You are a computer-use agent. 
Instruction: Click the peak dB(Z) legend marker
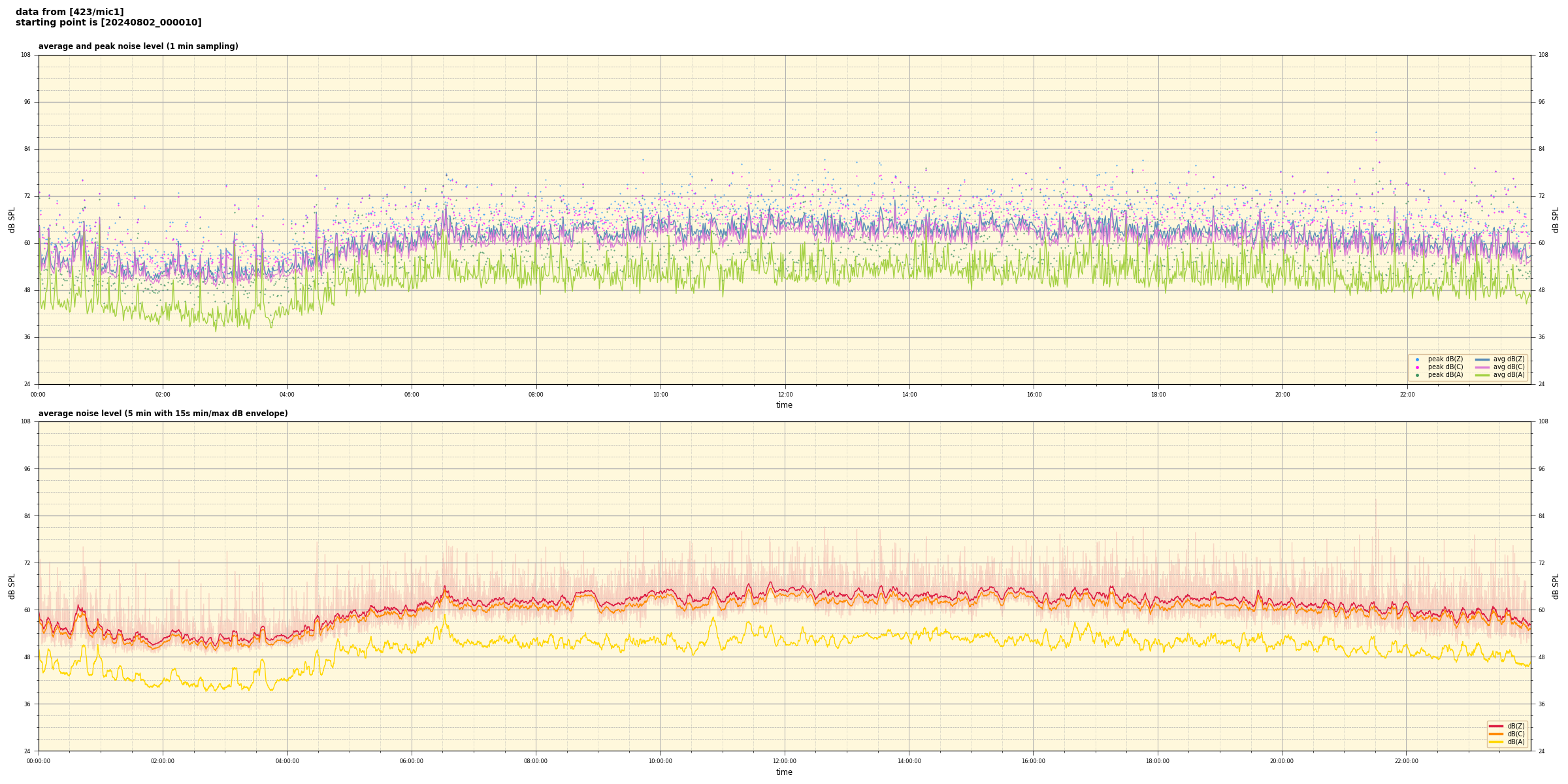1417,359
